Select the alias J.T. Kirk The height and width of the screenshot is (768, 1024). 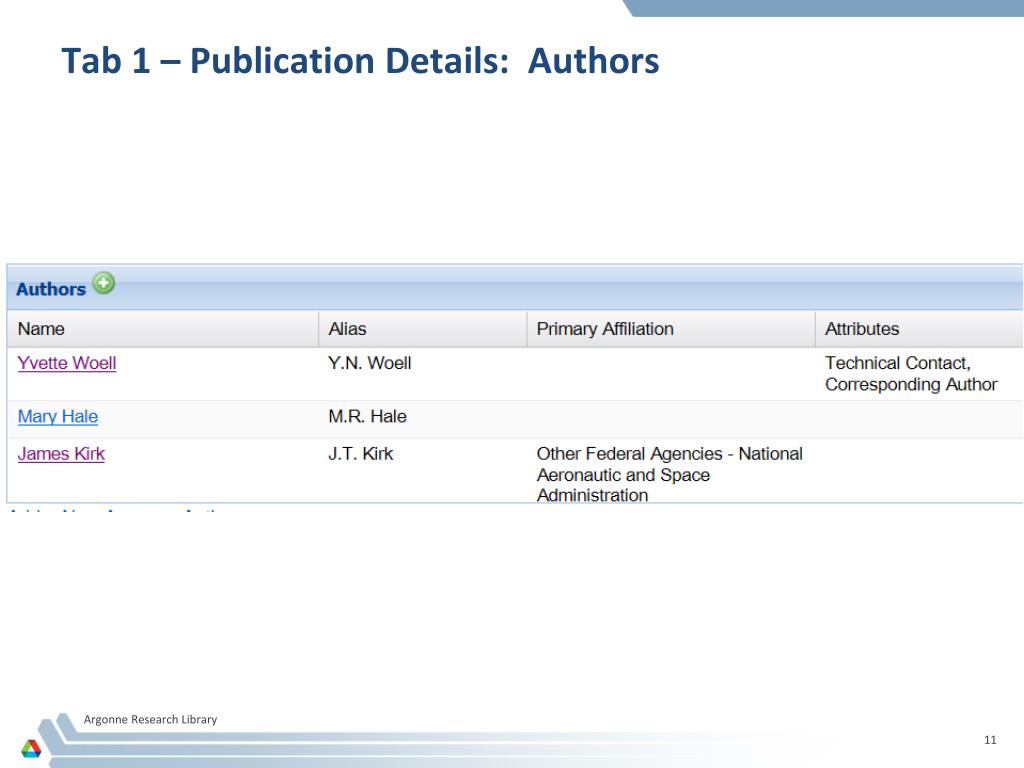(x=360, y=454)
